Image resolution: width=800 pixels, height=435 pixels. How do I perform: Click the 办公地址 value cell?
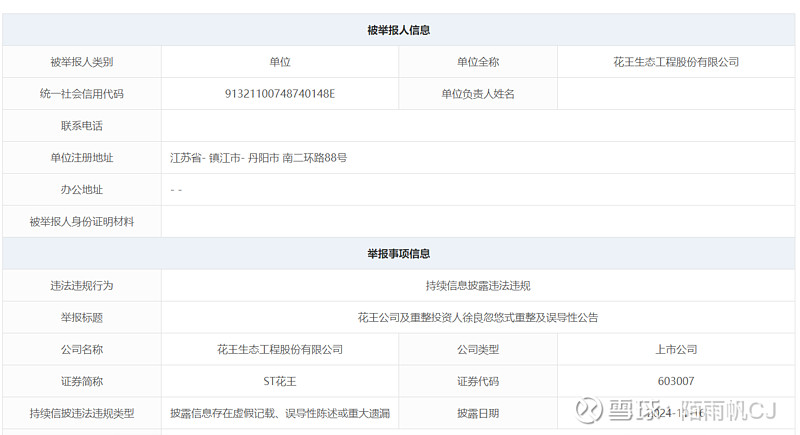tap(478, 190)
